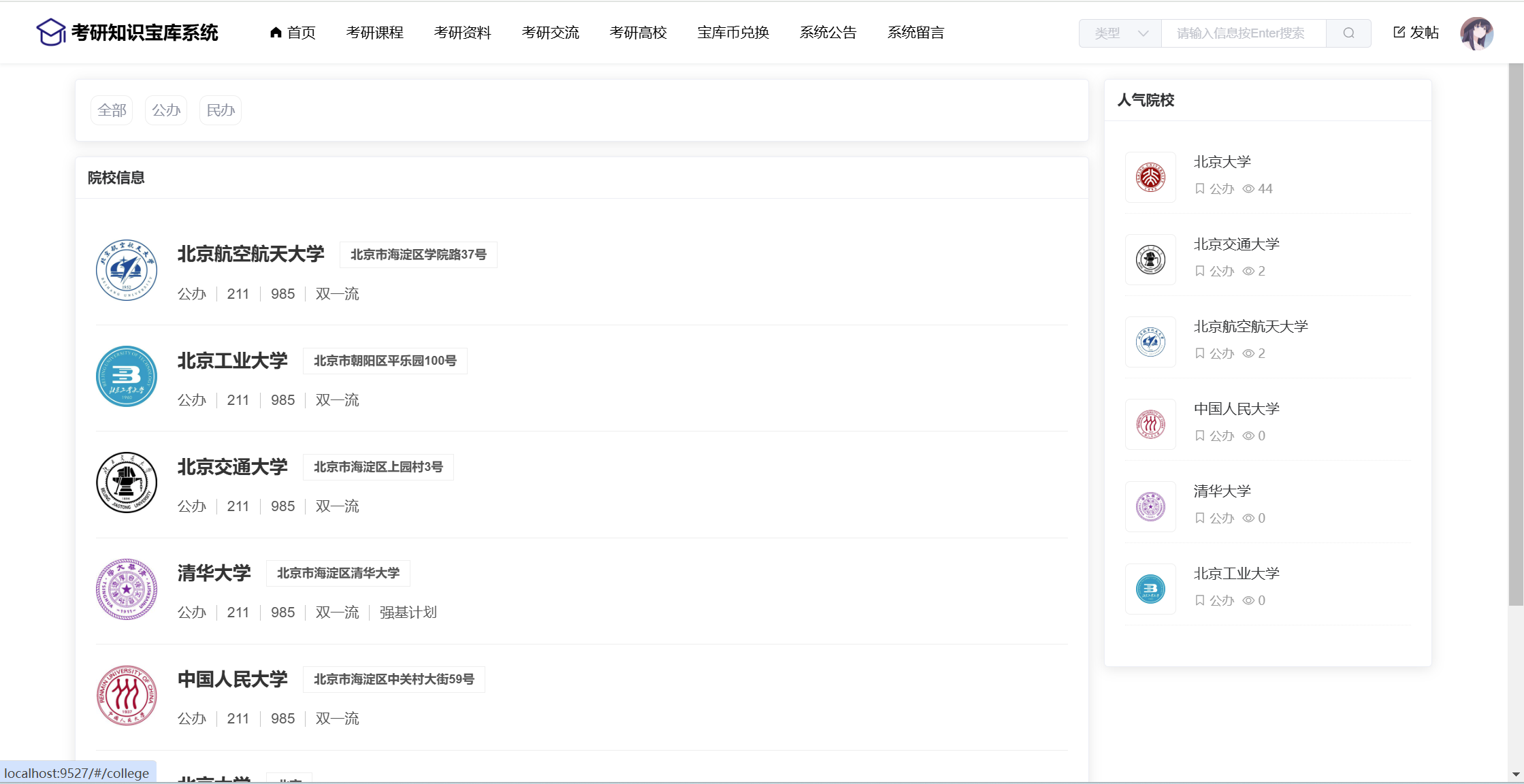Filter schools by 民办 tag

point(221,110)
